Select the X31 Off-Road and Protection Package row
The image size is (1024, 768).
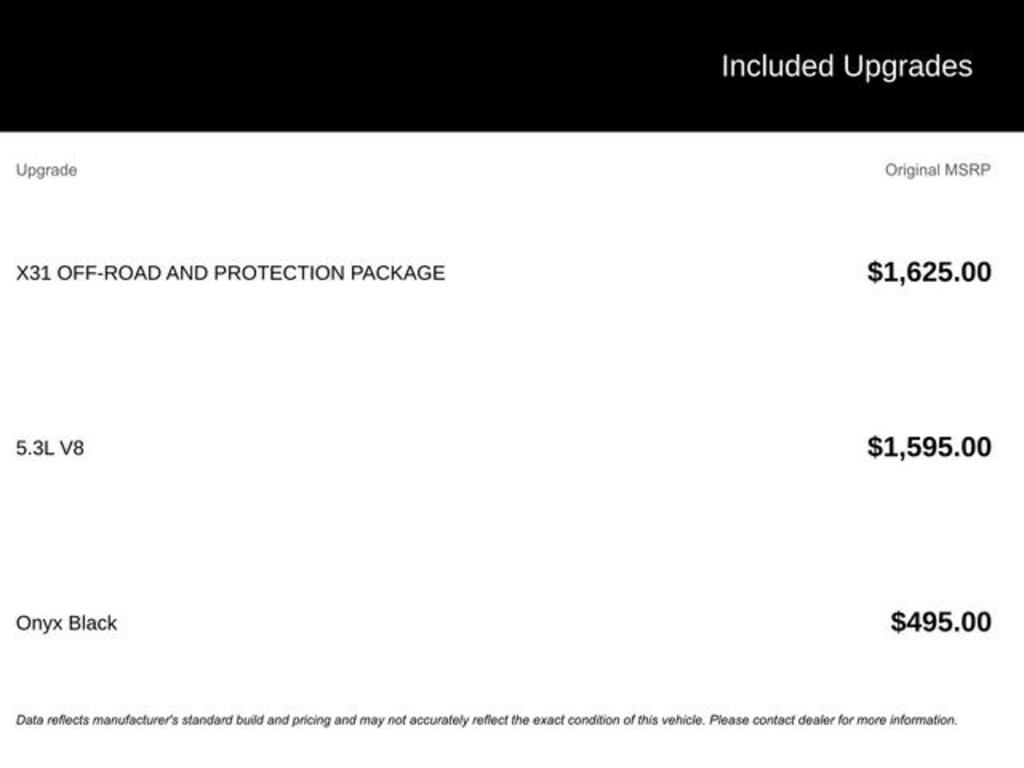coord(230,273)
